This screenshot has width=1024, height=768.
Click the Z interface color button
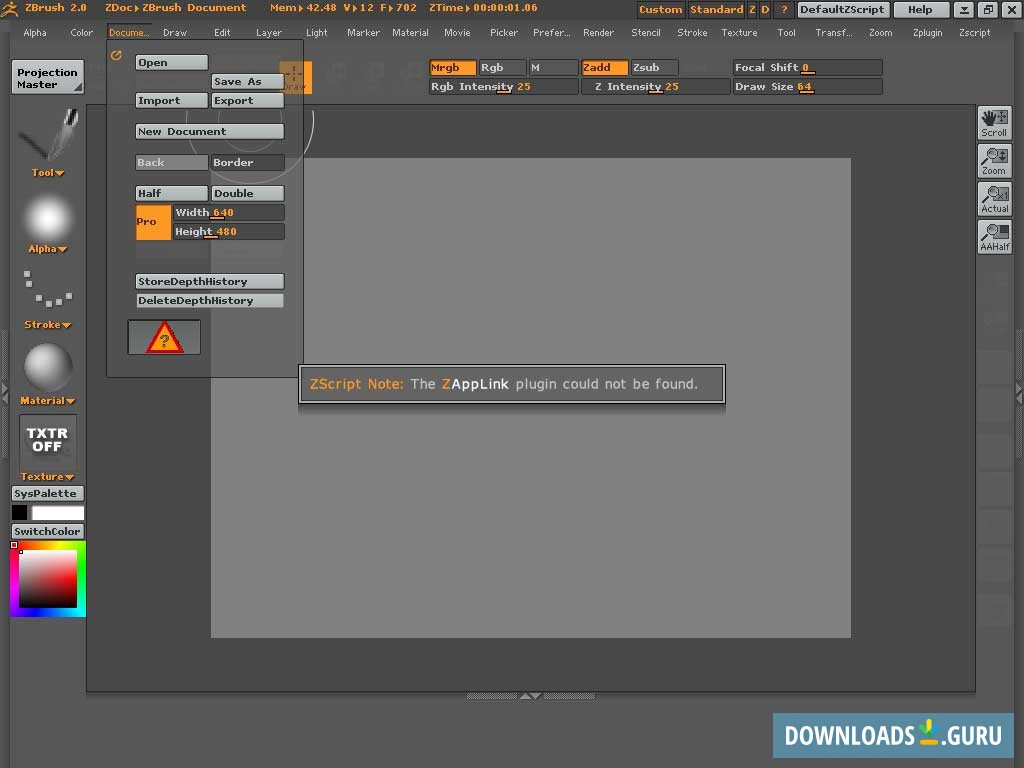(752, 9)
